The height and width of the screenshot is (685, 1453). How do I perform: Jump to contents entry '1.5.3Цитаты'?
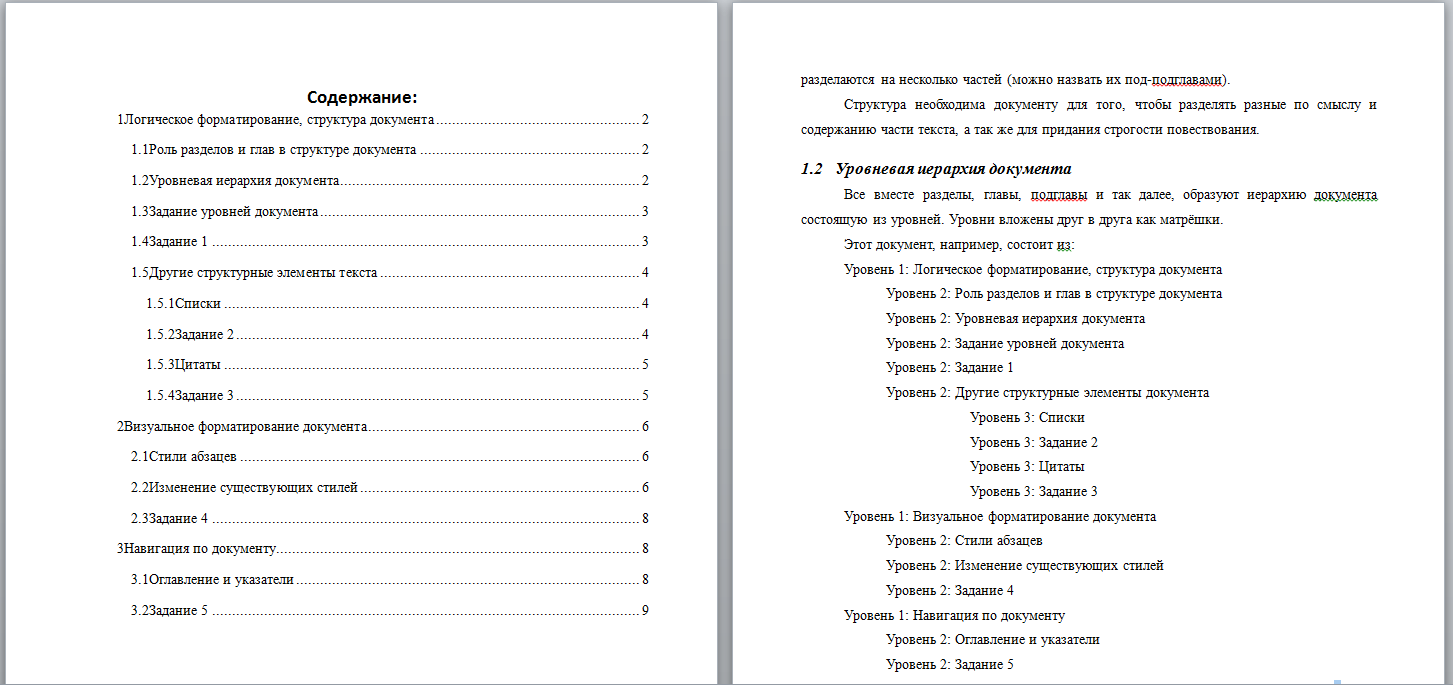click(x=399, y=365)
